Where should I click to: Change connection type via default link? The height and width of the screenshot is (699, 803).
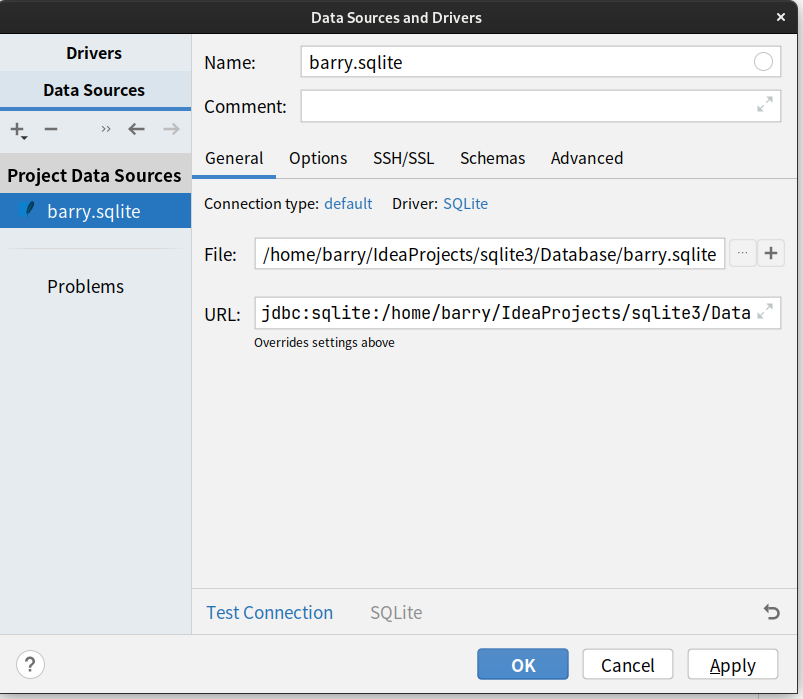[x=348, y=203]
